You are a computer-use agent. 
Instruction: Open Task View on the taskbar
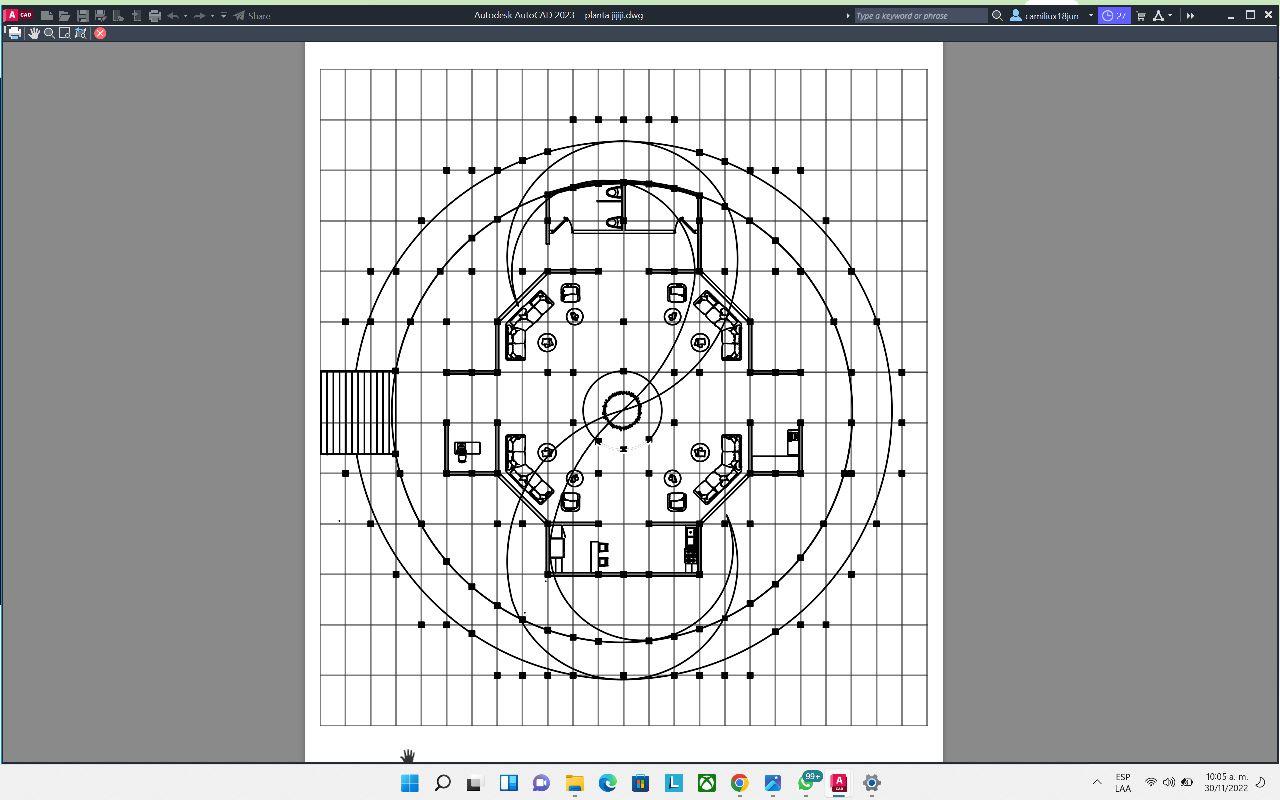[475, 783]
